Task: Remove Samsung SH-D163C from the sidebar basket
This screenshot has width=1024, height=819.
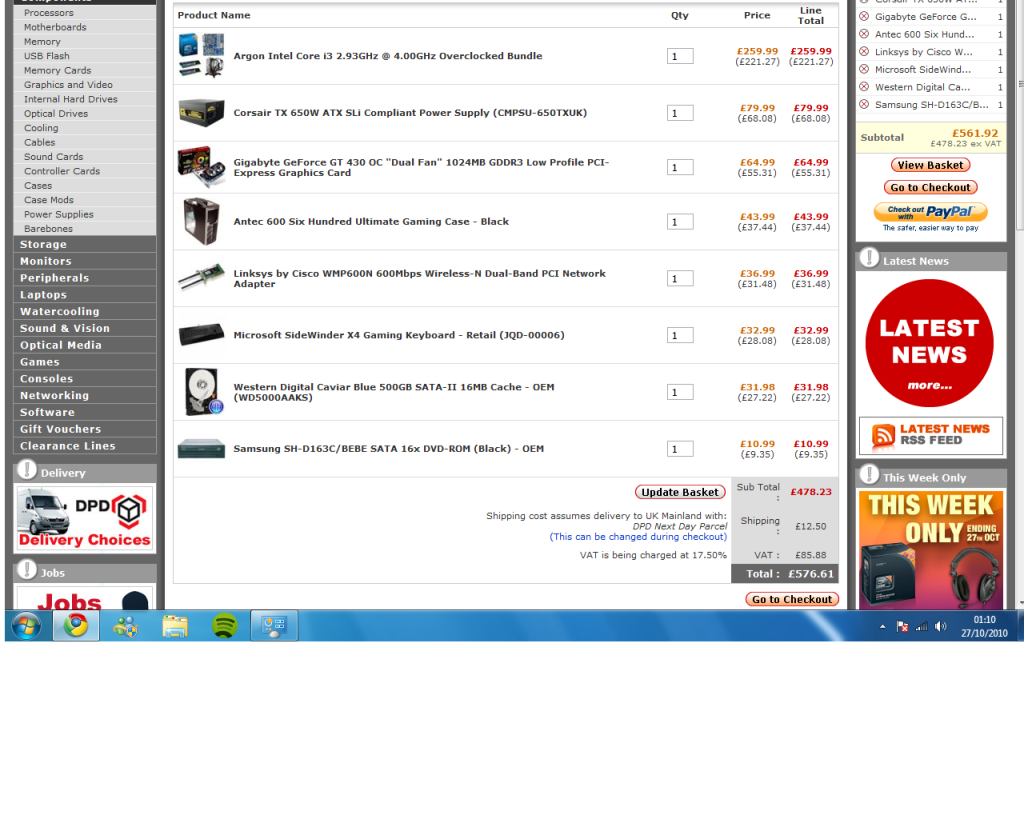Action: tap(864, 104)
